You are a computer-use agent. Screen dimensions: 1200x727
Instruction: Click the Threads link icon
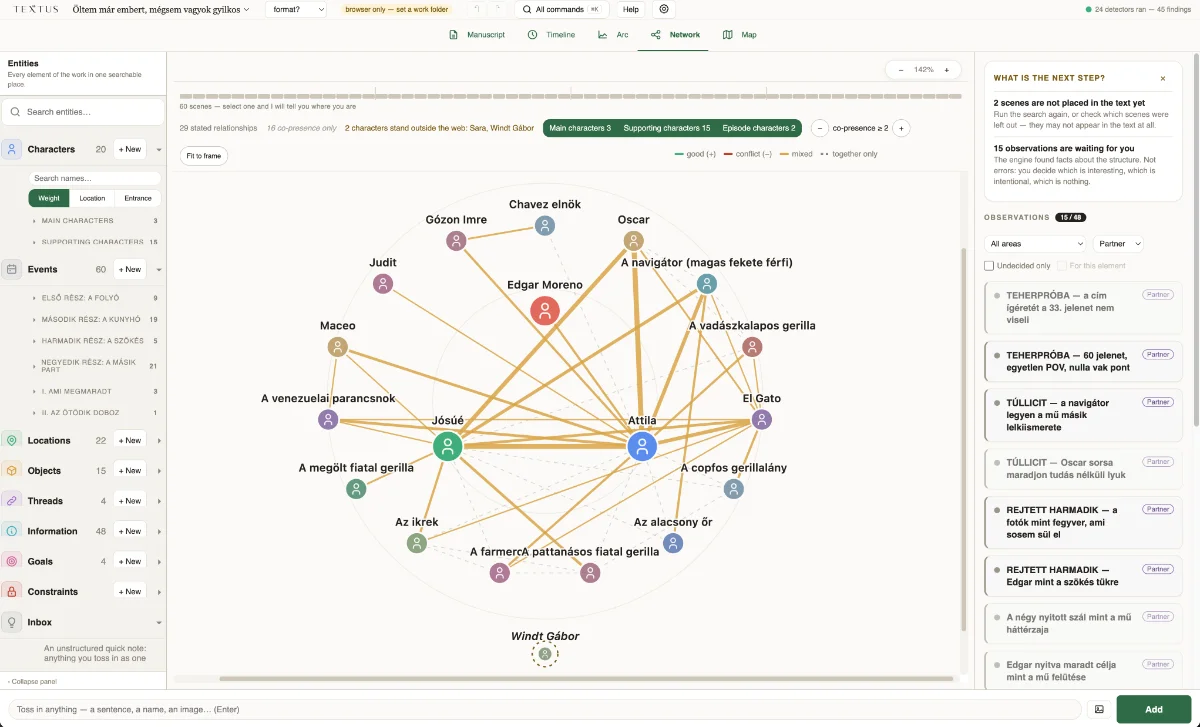[x=11, y=501]
